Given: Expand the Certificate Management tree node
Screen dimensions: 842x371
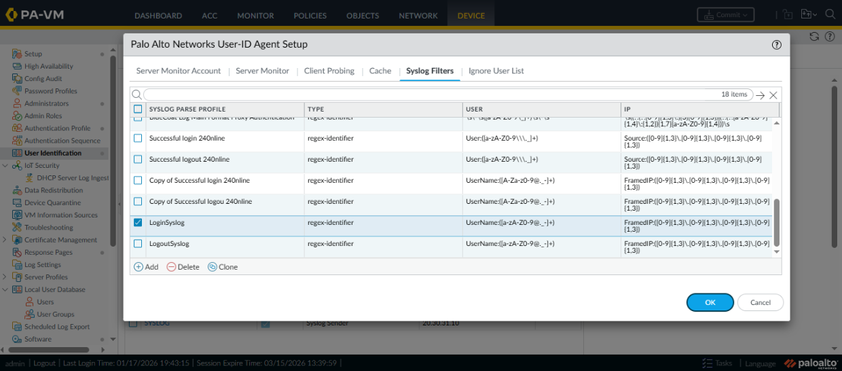Looking at the screenshot, I should click(x=5, y=240).
